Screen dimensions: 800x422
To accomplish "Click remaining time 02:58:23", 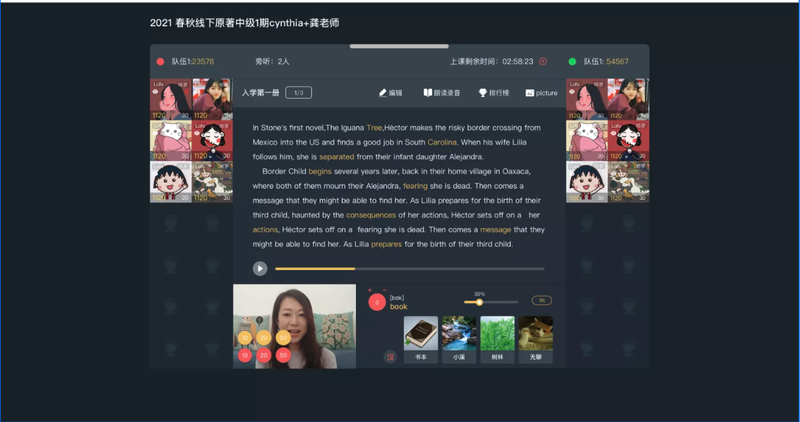I will coord(517,61).
